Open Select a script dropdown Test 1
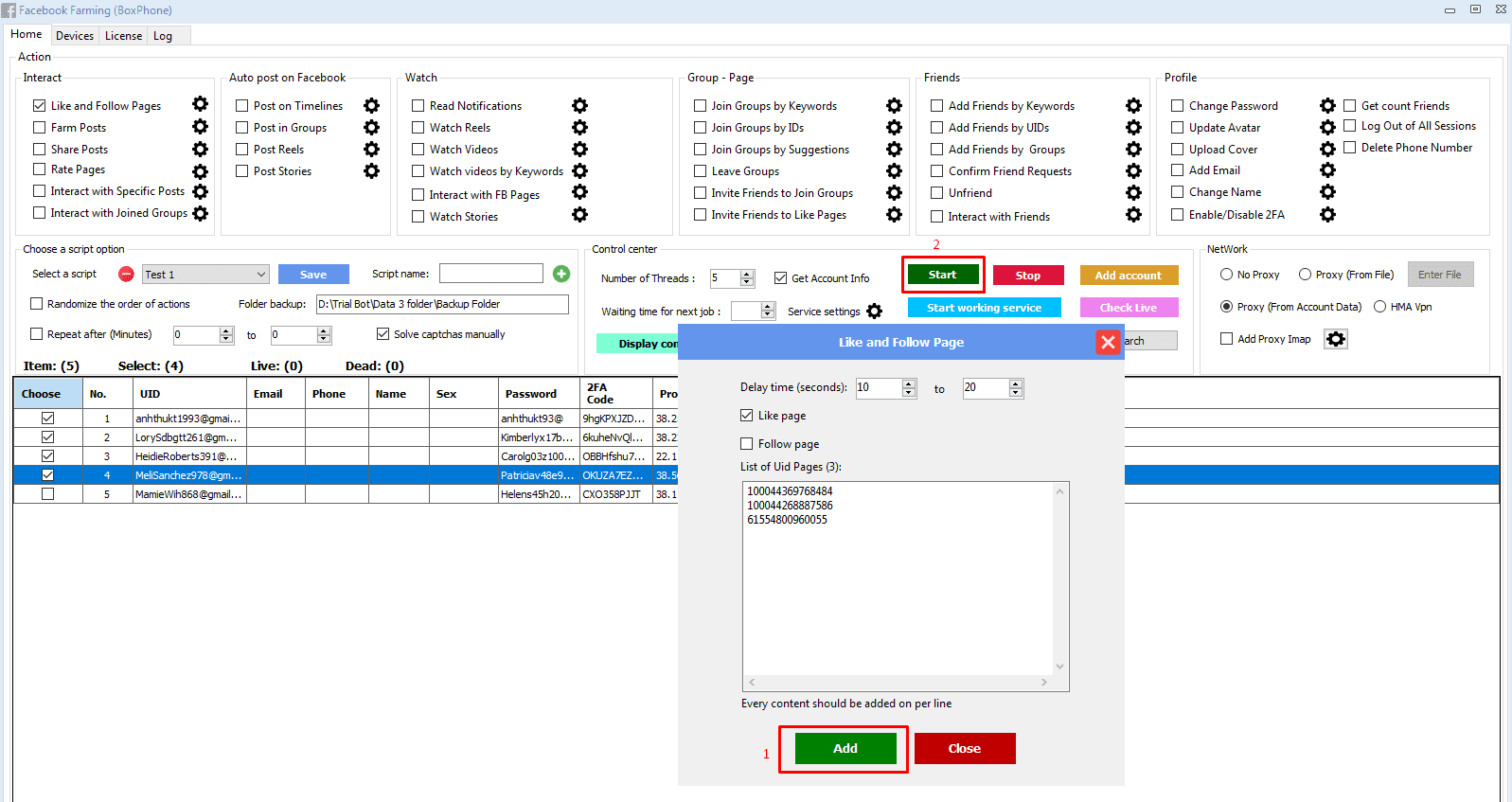 point(205,274)
